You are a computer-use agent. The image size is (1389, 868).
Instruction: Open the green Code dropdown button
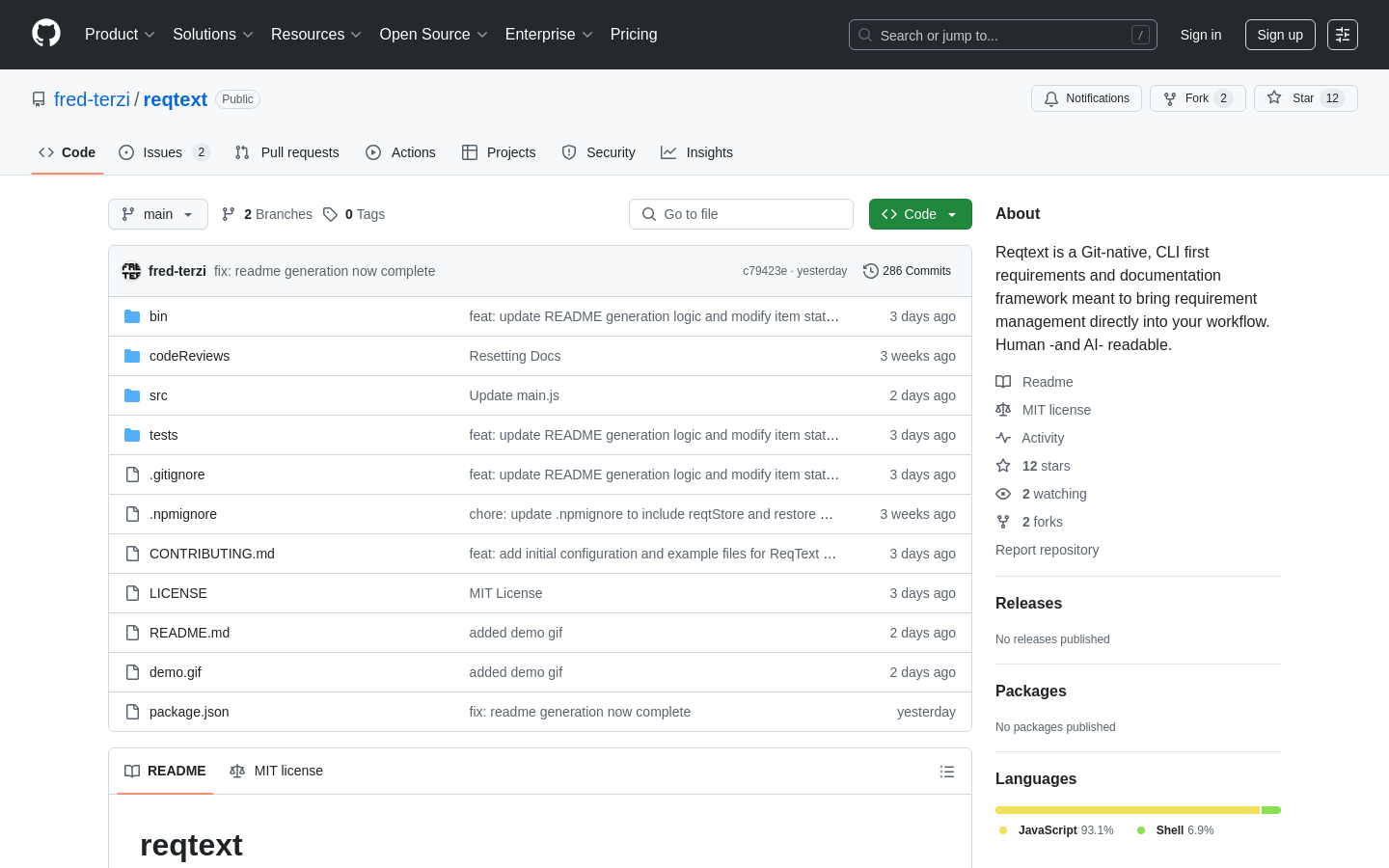click(x=920, y=214)
